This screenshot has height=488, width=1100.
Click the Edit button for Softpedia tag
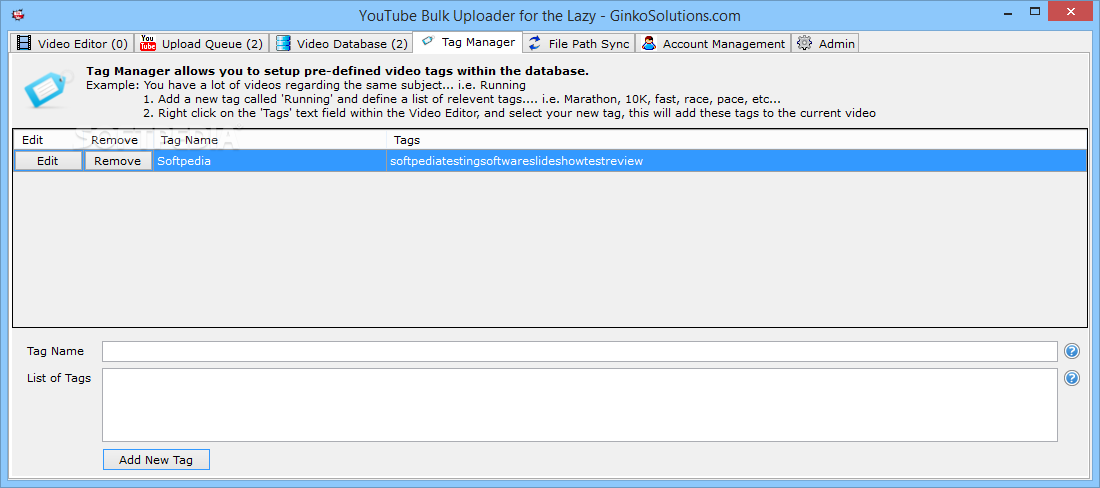(48, 161)
